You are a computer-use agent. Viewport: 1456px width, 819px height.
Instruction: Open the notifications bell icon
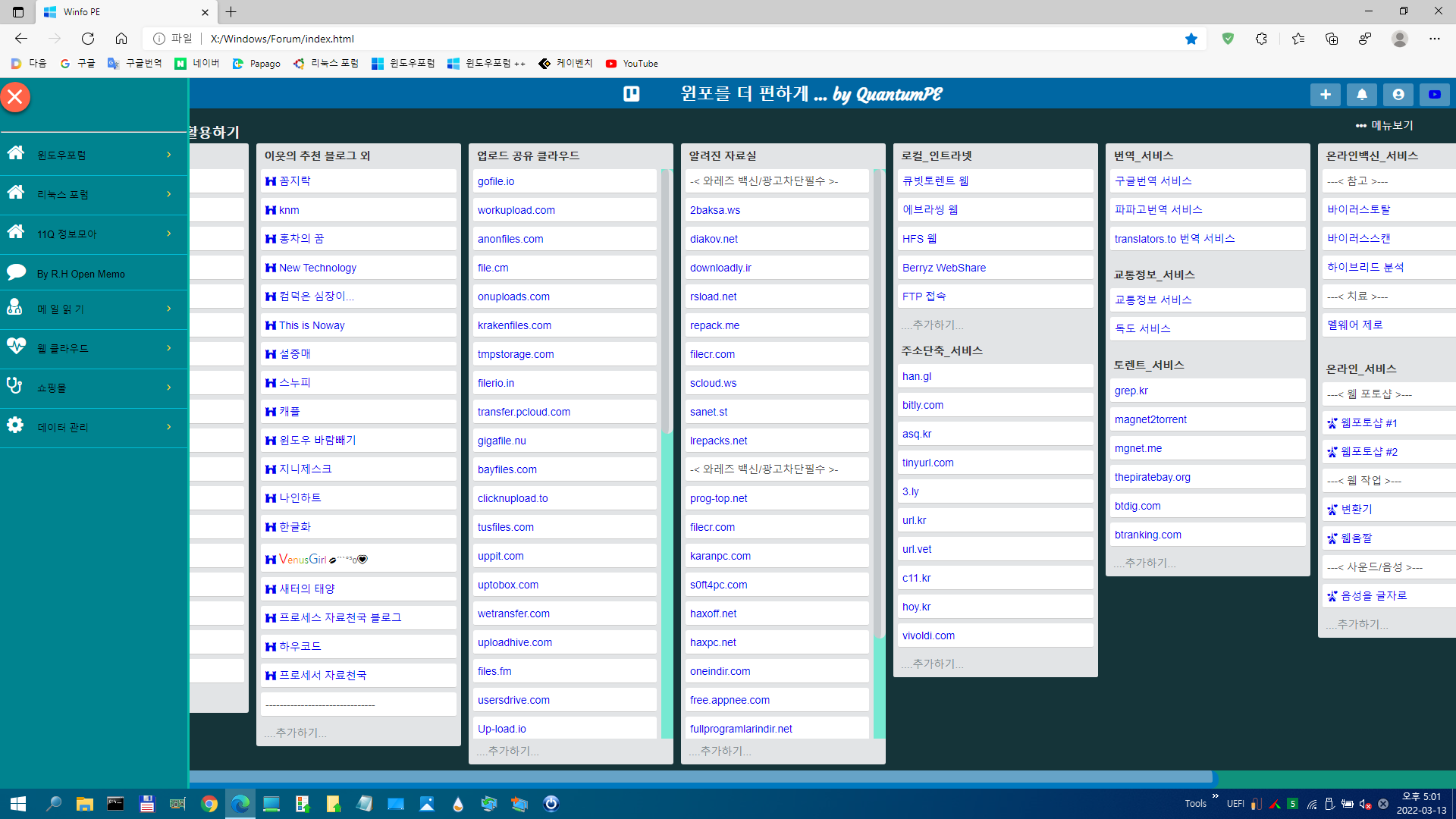[1361, 94]
